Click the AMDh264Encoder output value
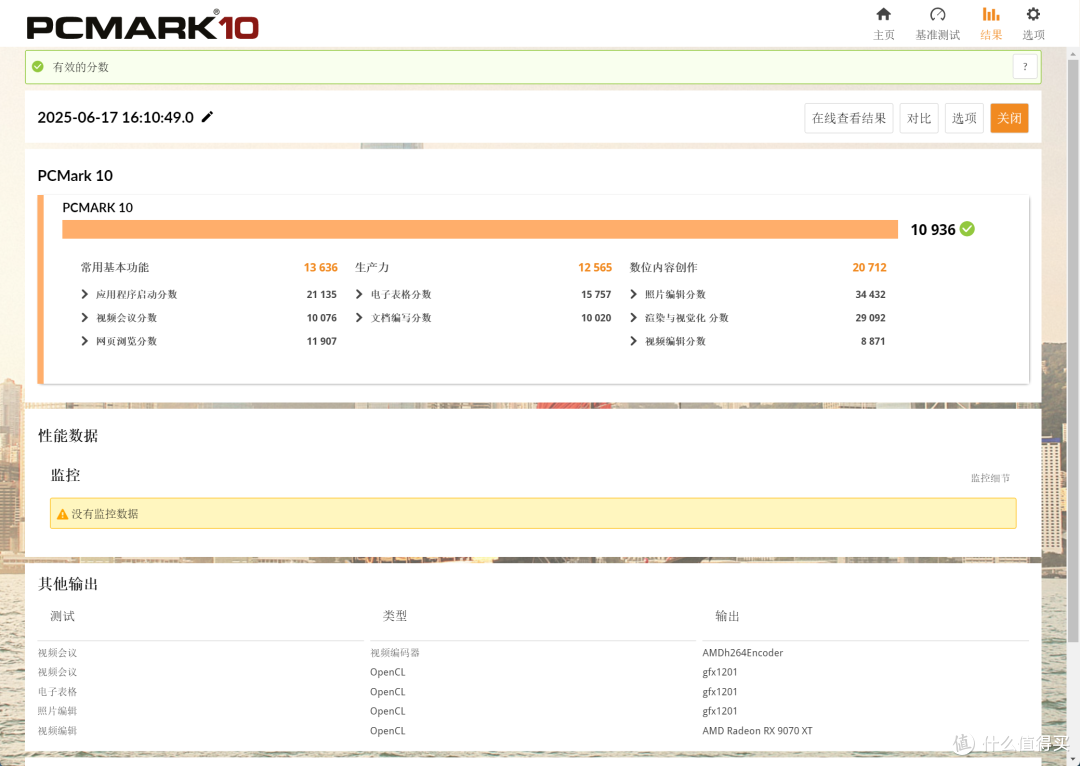1080x766 pixels. click(742, 653)
